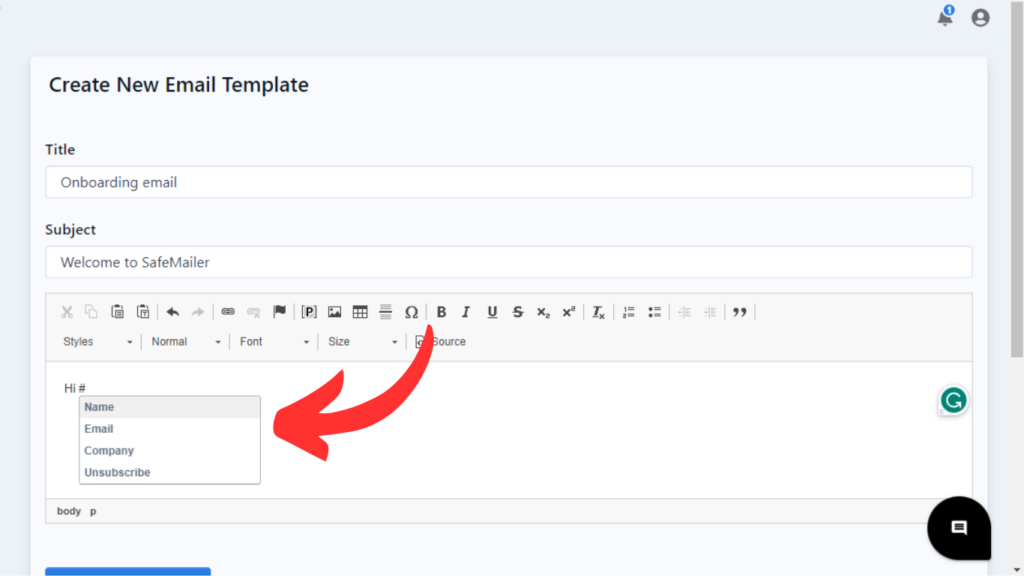Click the Copy icon in editor toolbar
The image size is (1024, 576).
coord(91,312)
